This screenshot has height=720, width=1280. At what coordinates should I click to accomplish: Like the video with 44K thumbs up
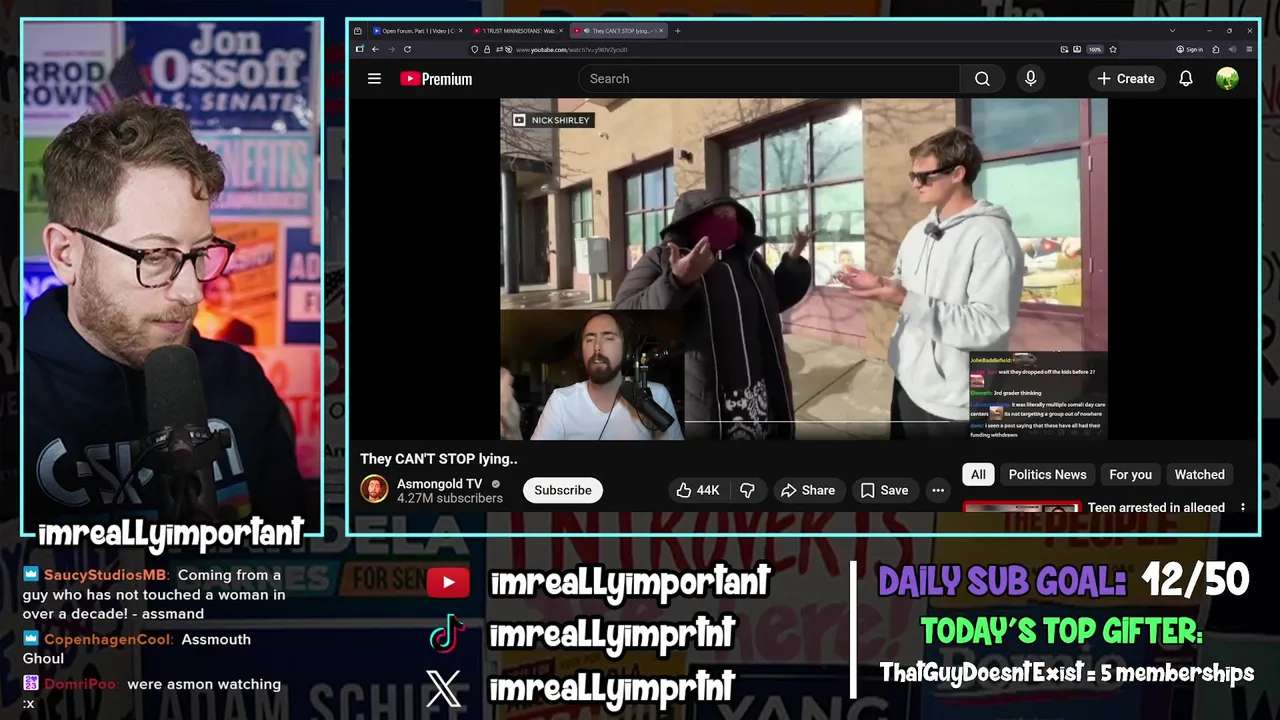point(698,490)
